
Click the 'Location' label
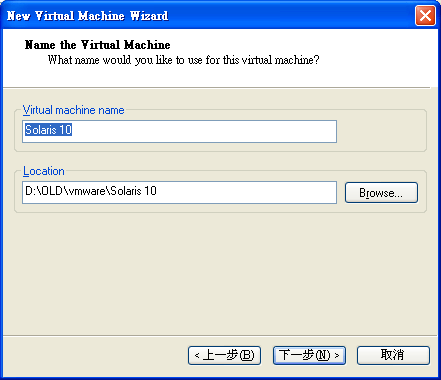44,171
